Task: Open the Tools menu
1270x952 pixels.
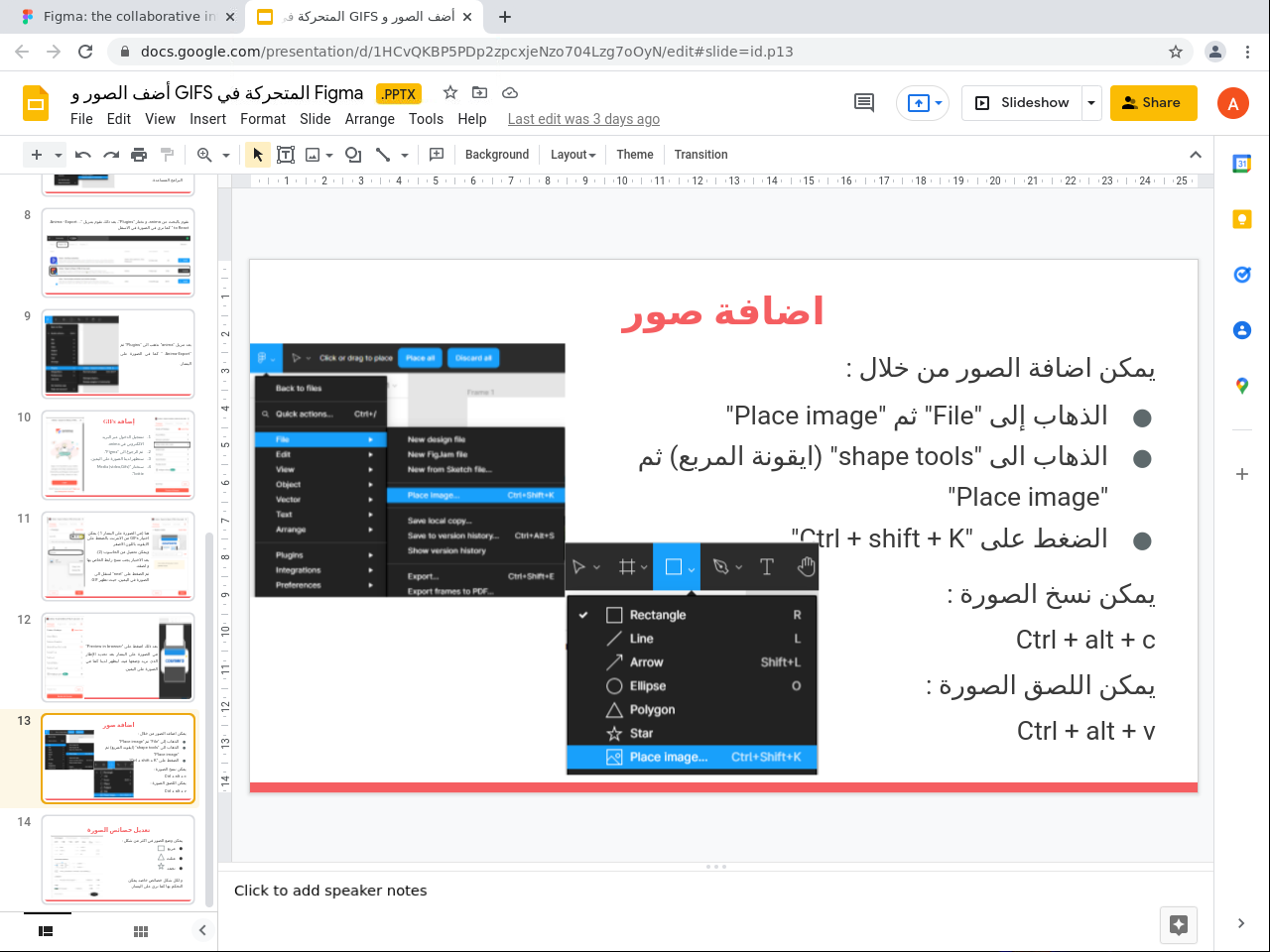Action: 427,119
